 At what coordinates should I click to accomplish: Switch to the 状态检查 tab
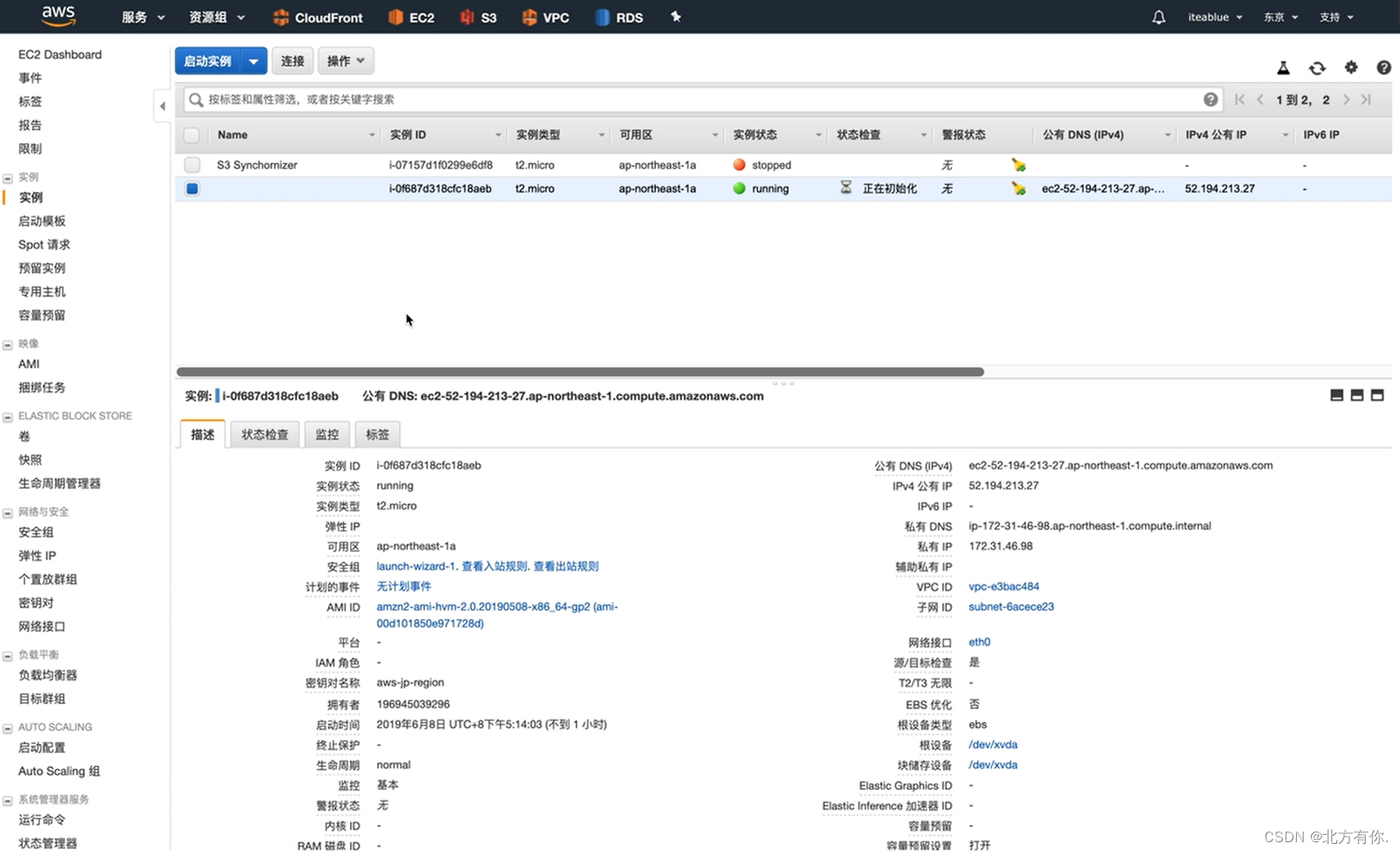(x=265, y=434)
